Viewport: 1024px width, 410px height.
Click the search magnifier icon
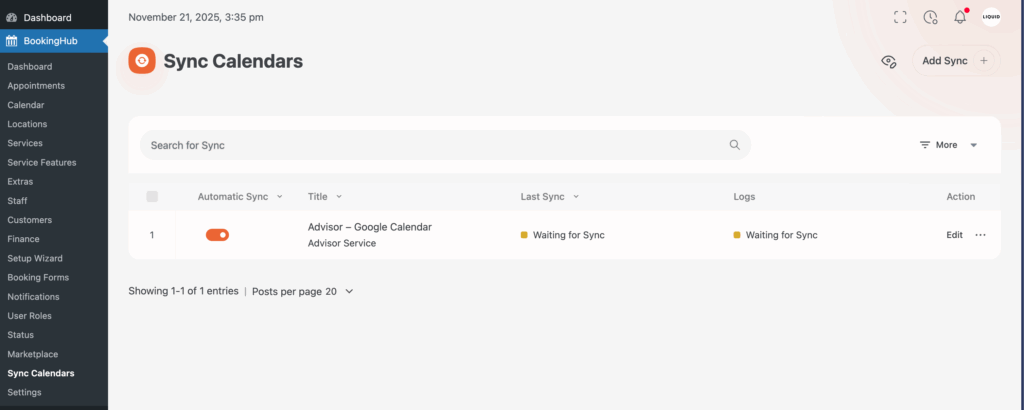click(734, 145)
